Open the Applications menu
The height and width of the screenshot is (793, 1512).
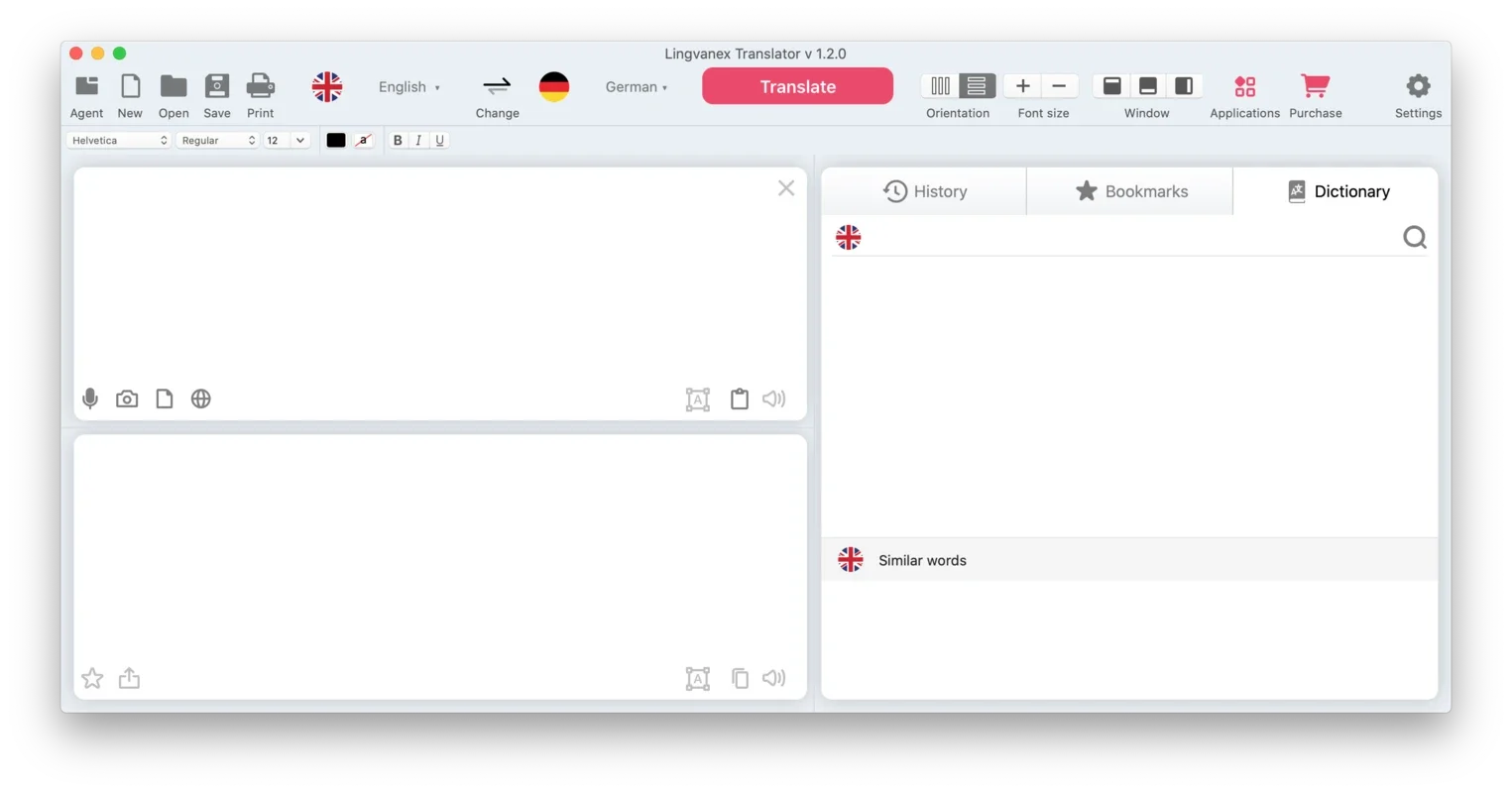coord(1245,86)
